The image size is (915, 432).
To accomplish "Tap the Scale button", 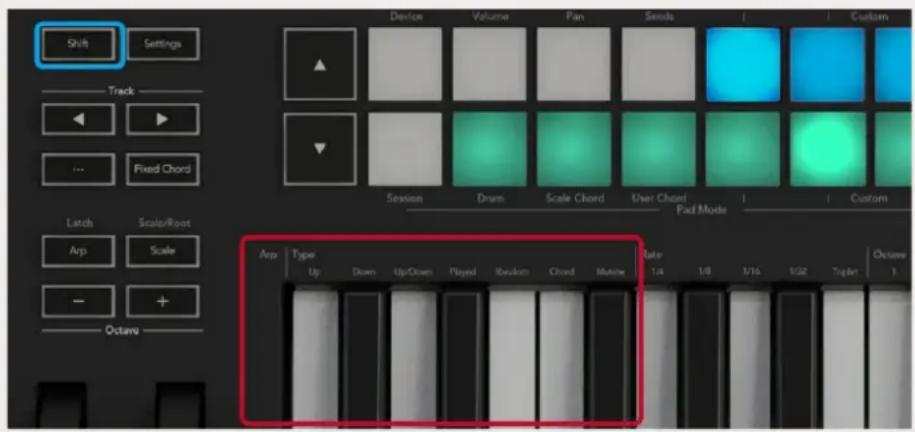I will click(x=163, y=251).
